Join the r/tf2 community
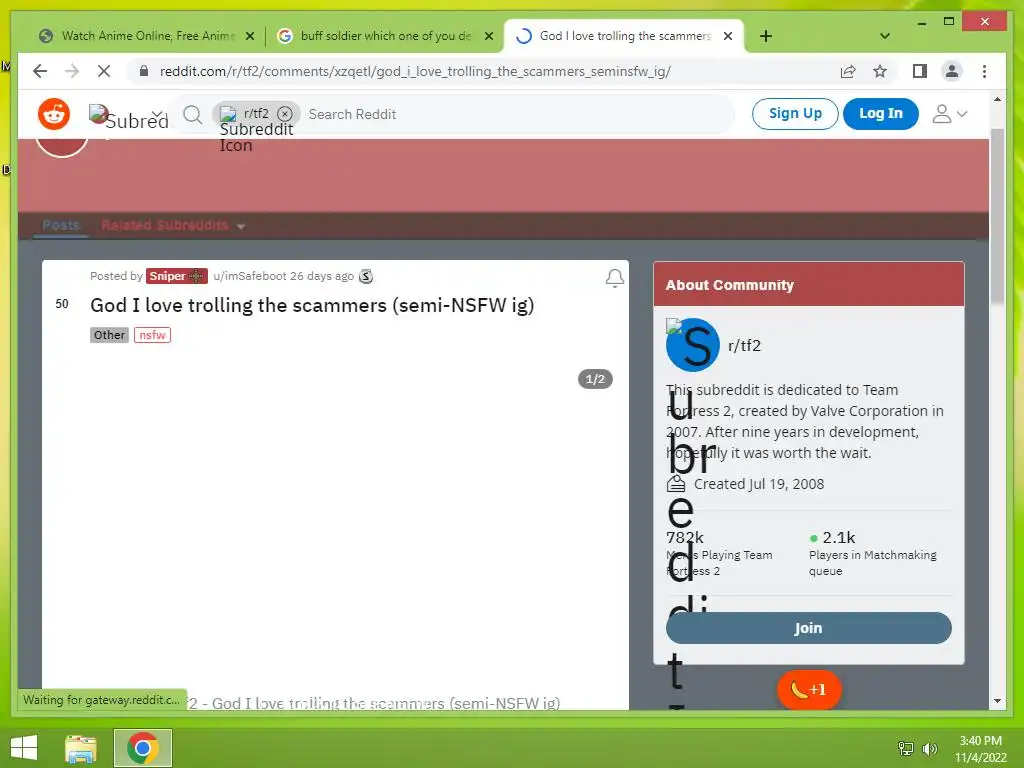Image resolution: width=1024 pixels, height=768 pixels. 808,628
